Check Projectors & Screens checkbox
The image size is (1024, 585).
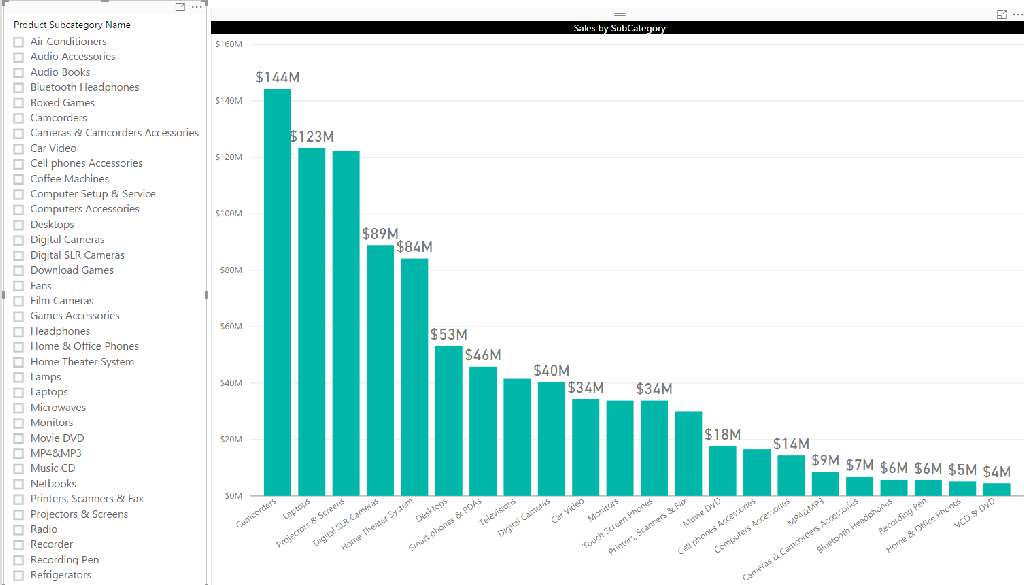click(x=18, y=514)
